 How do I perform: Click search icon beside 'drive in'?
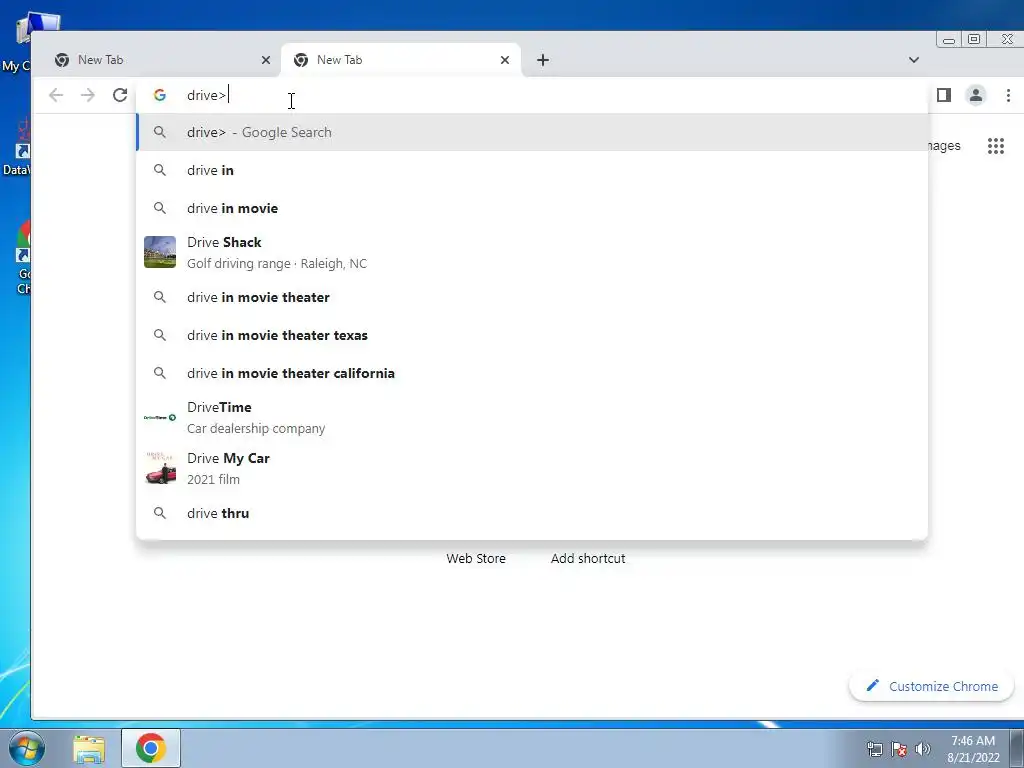[159, 170]
